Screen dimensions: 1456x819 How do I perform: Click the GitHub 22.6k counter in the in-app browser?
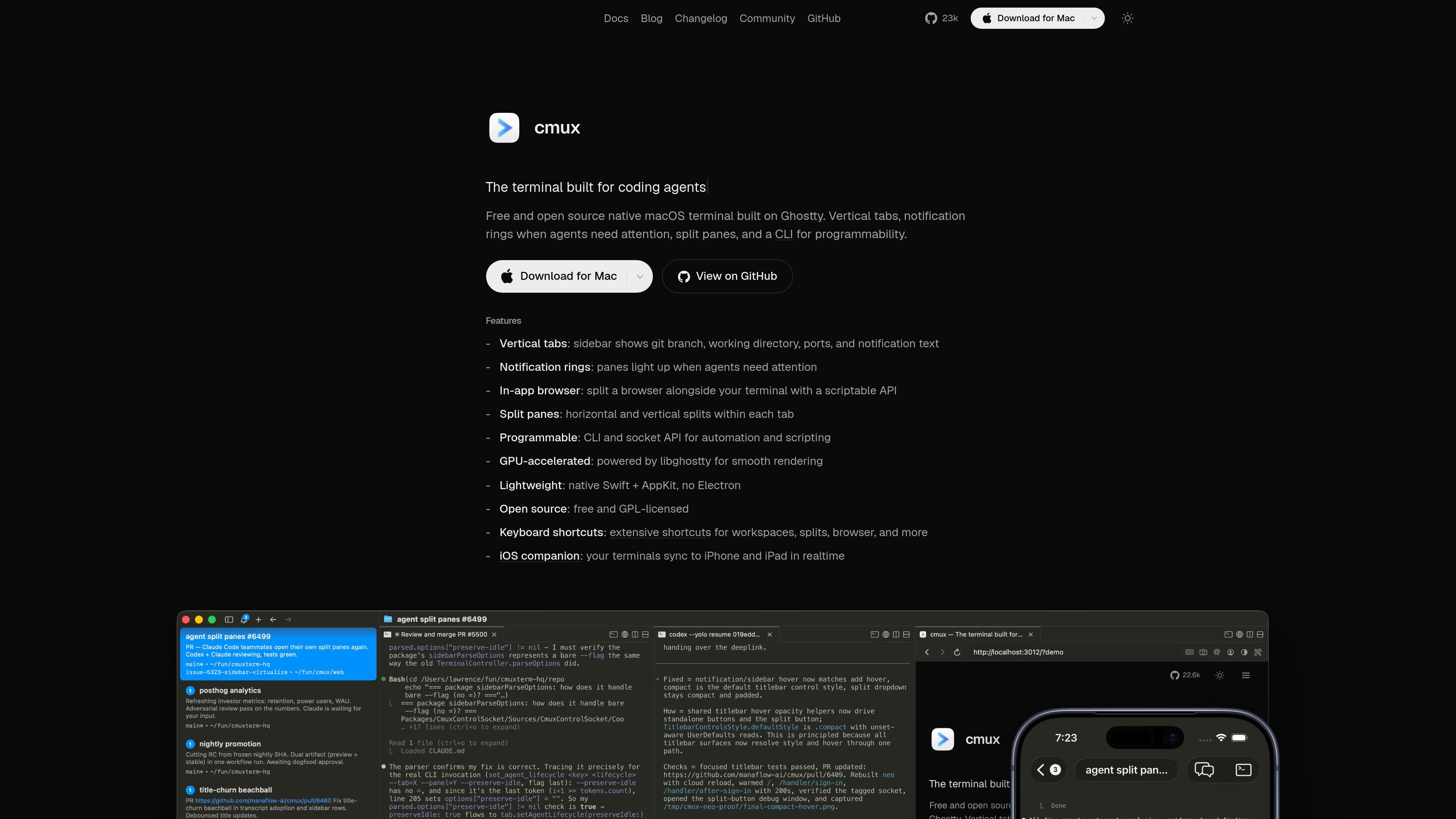tap(1185, 675)
